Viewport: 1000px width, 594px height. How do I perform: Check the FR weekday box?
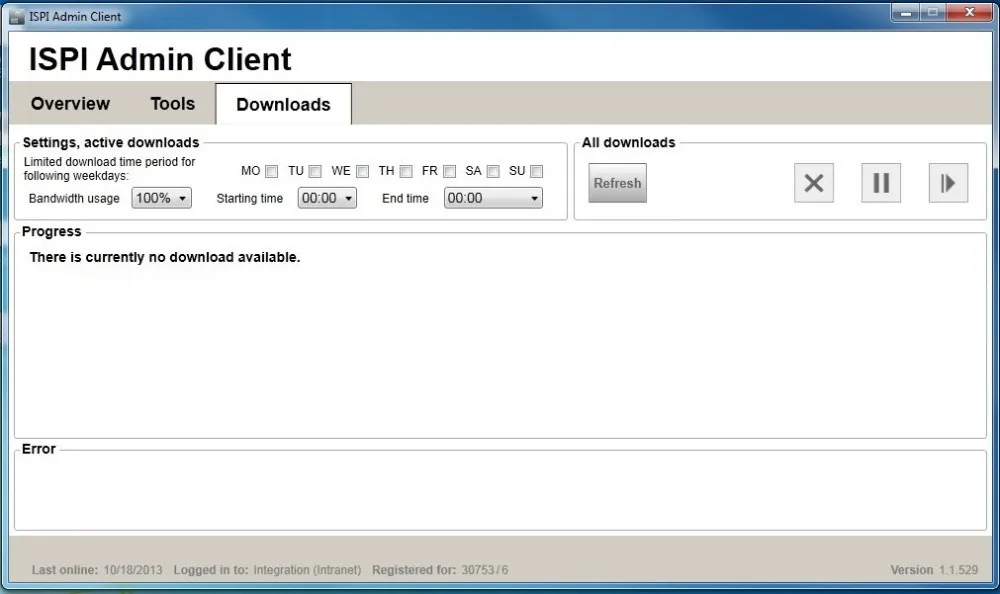tap(449, 171)
